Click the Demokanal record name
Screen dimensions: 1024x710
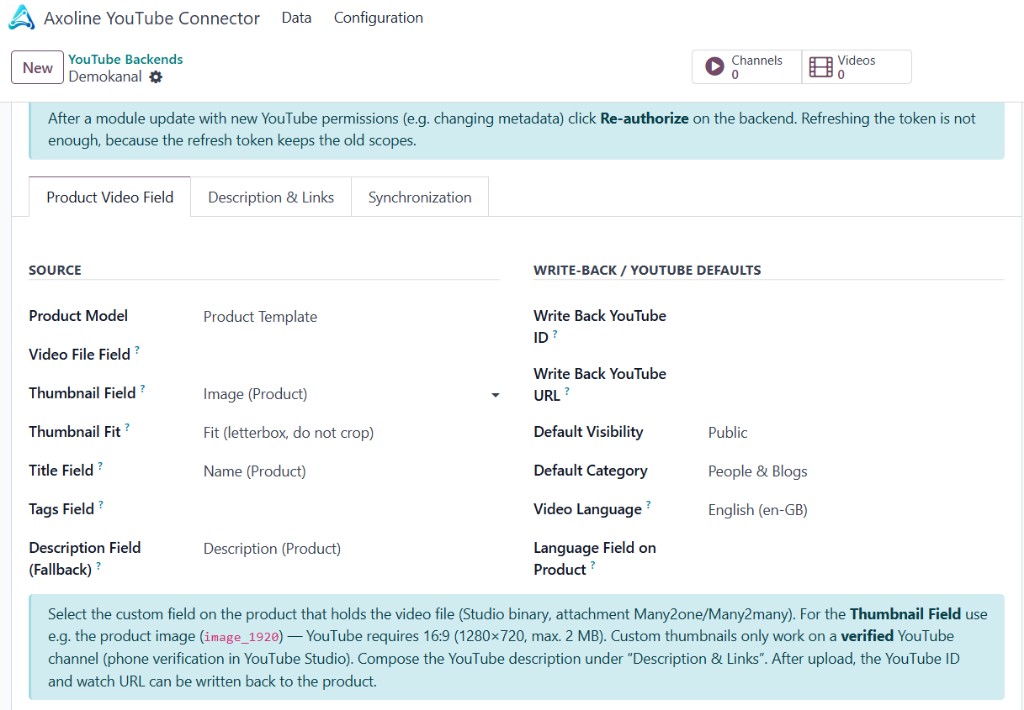pos(105,76)
